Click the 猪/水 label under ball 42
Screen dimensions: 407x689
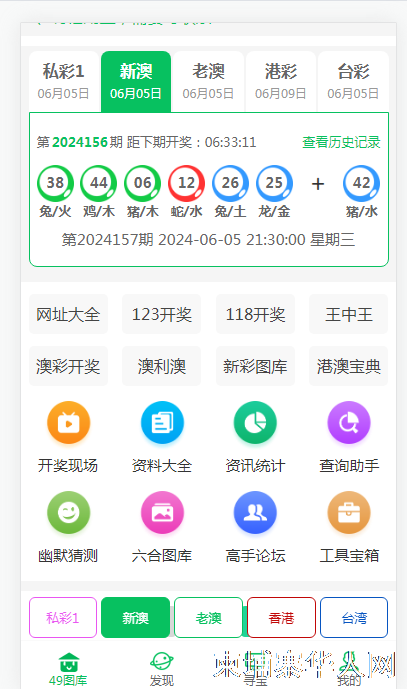tap(361, 212)
